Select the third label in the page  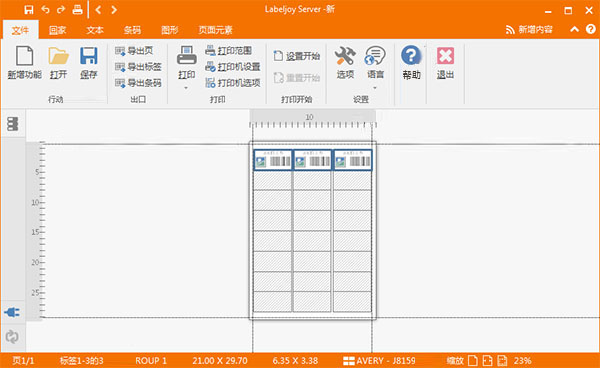352,160
